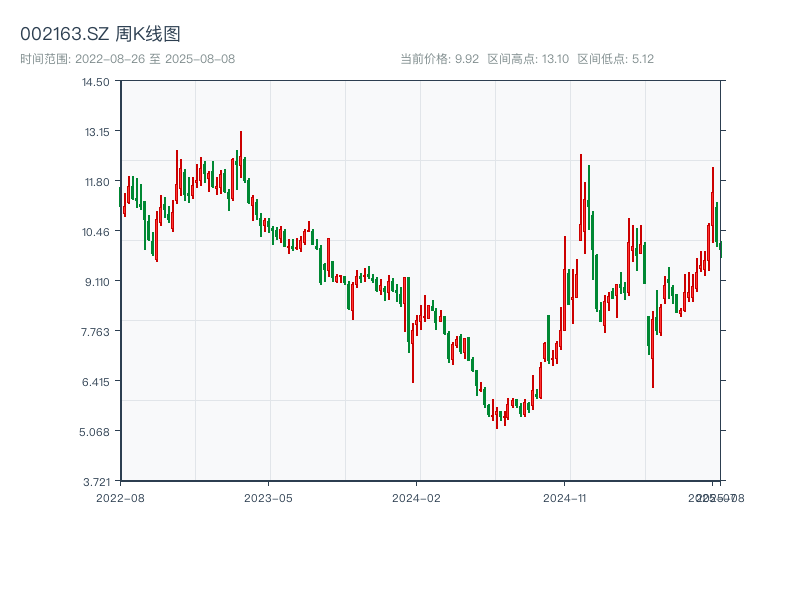This screenshot has width=800, height=600.
Task: Click the 11.80 y-axis price label
Action: point(96,182)
